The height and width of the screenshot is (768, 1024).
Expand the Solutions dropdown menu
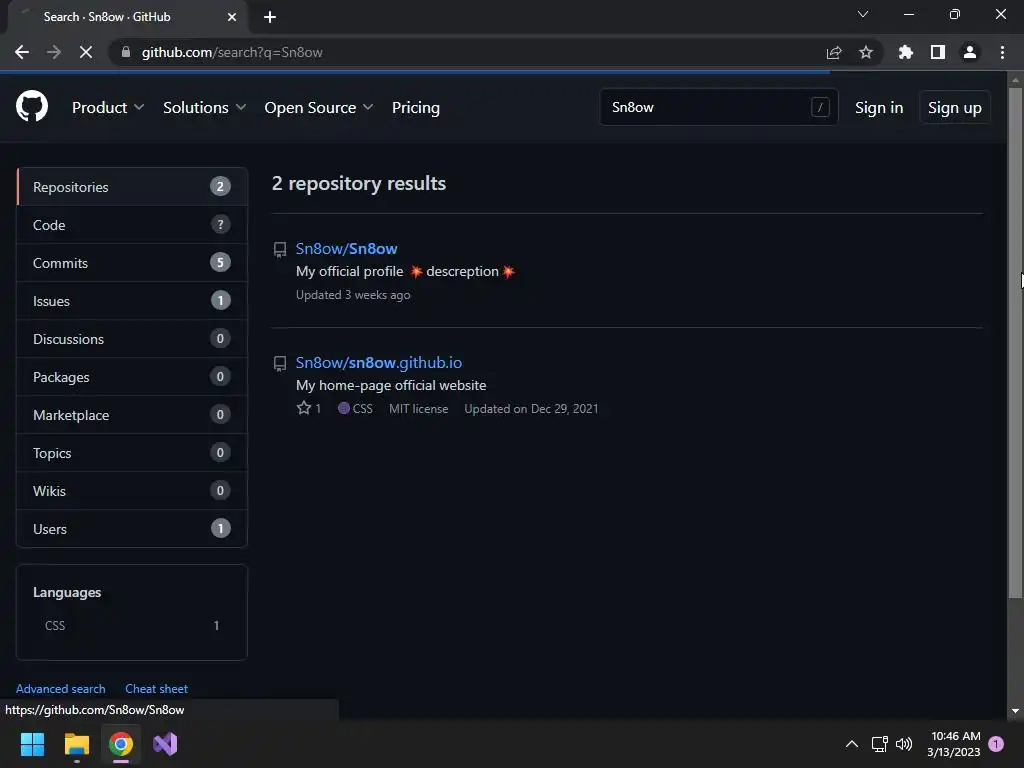tap(204, 107)
